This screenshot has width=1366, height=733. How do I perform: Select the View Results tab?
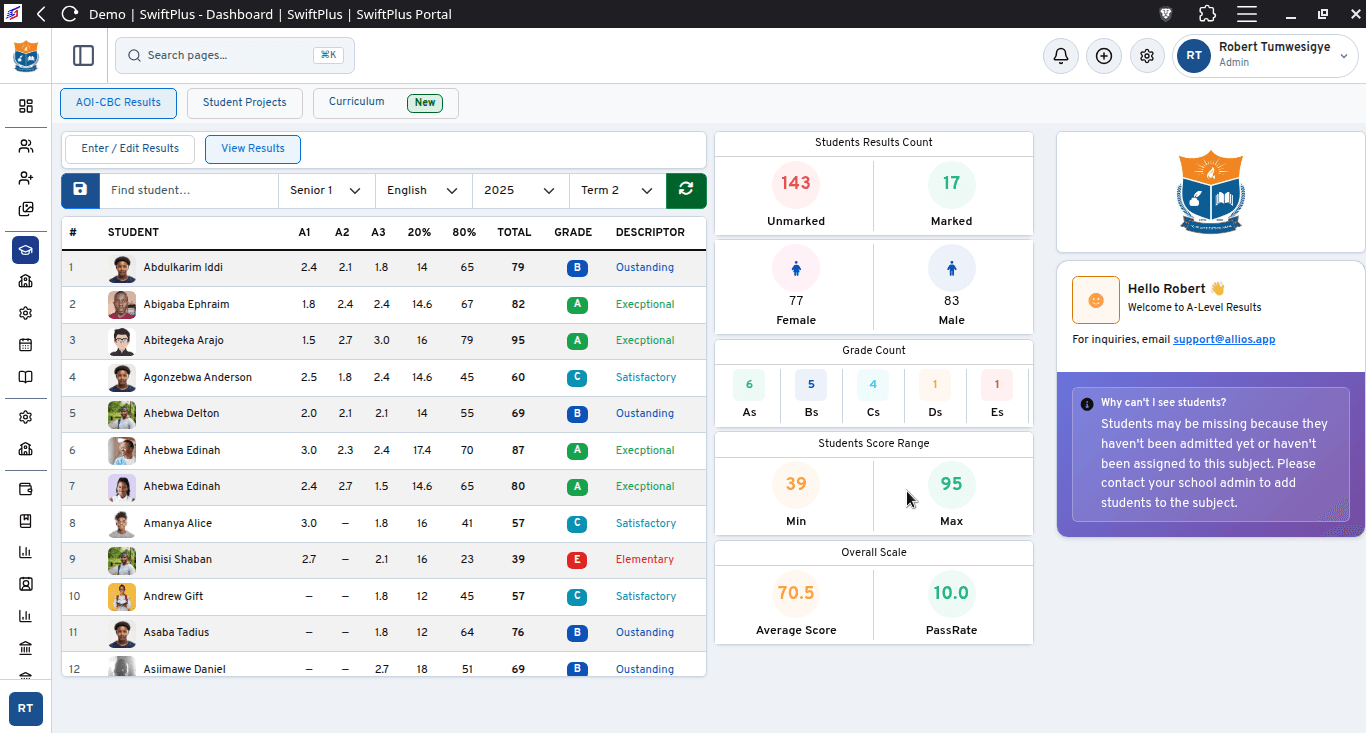(x=253, y=149)
